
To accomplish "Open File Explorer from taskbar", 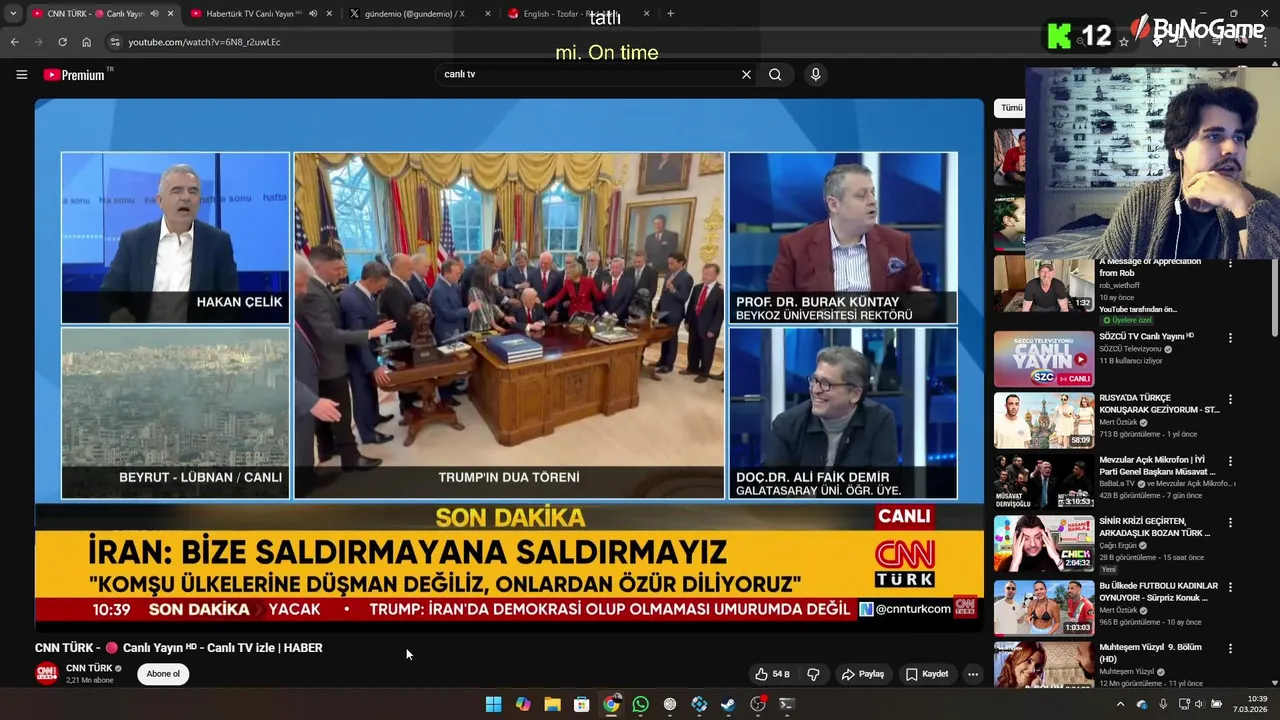I will click(x=552, y=704).
